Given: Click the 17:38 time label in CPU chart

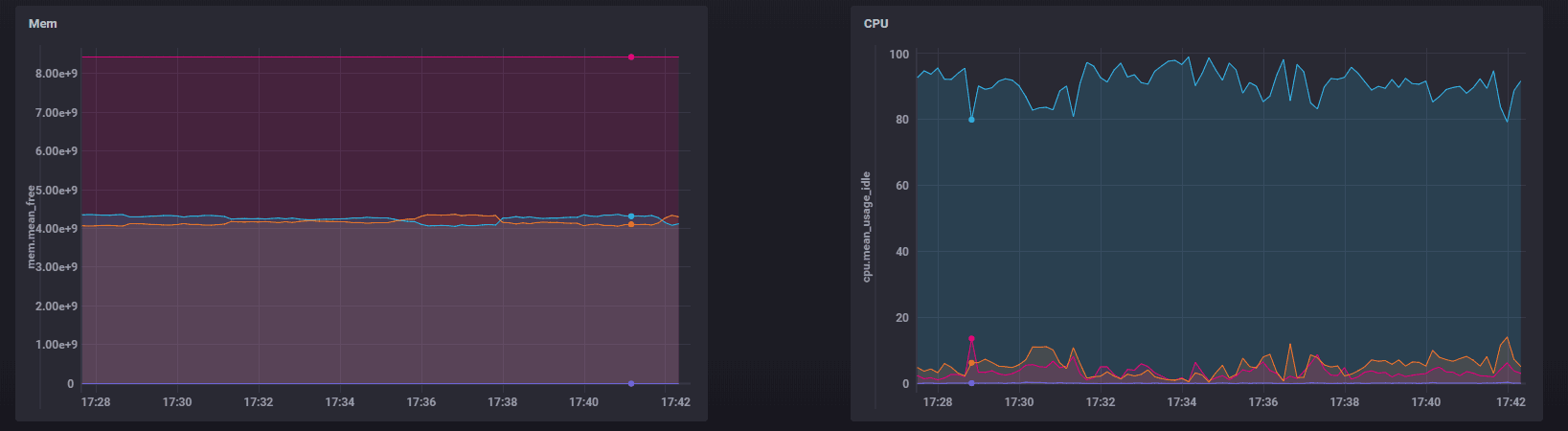Looking at the screenshot, I should click(x=1345, y=402).
